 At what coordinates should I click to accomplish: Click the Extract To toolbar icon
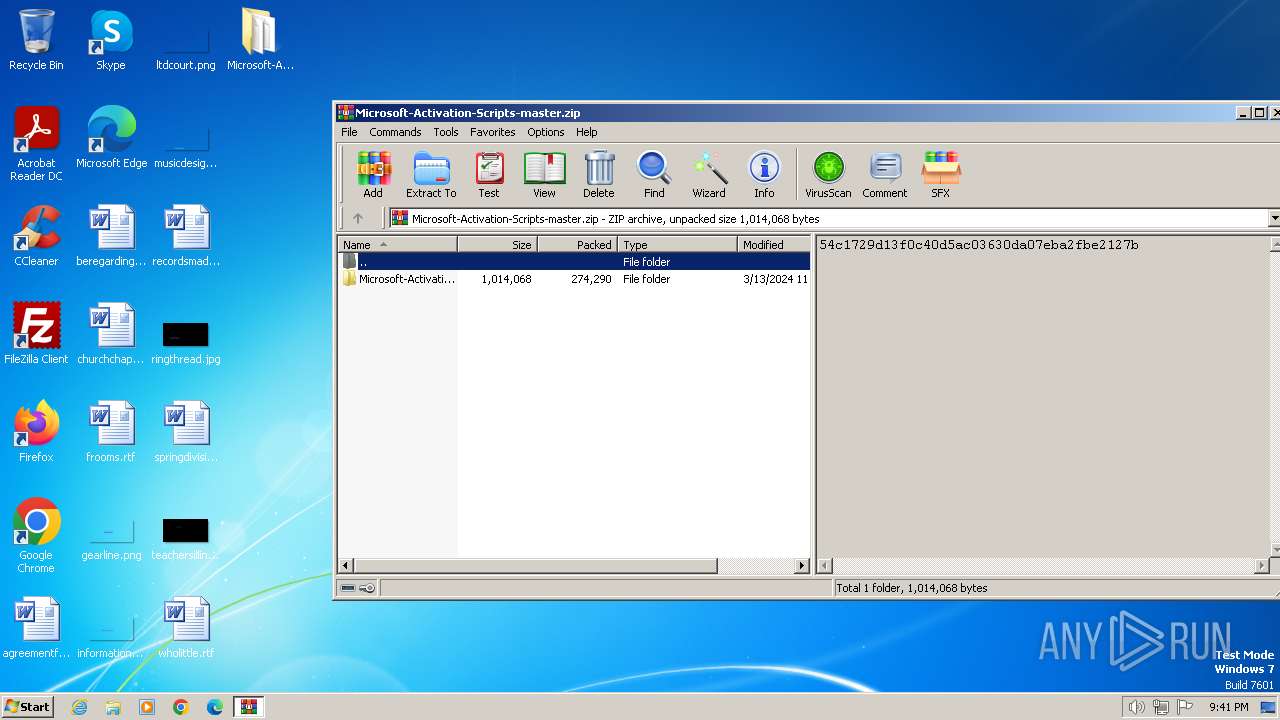(431, 174)
